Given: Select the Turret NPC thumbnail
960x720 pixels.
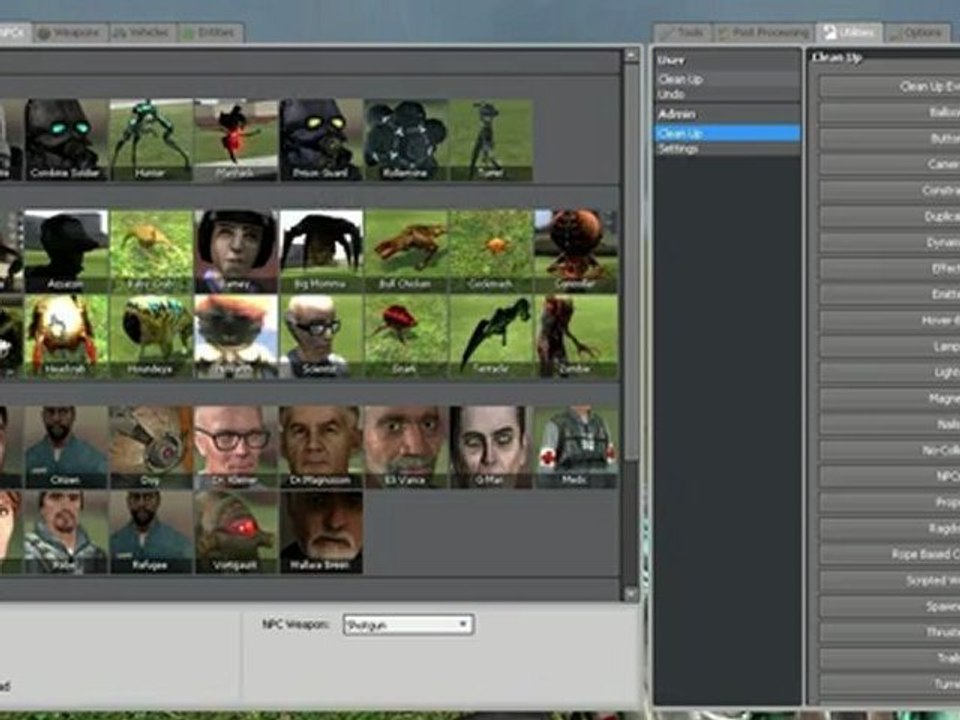Looking at the screenshot, I should tap(491, 140).
